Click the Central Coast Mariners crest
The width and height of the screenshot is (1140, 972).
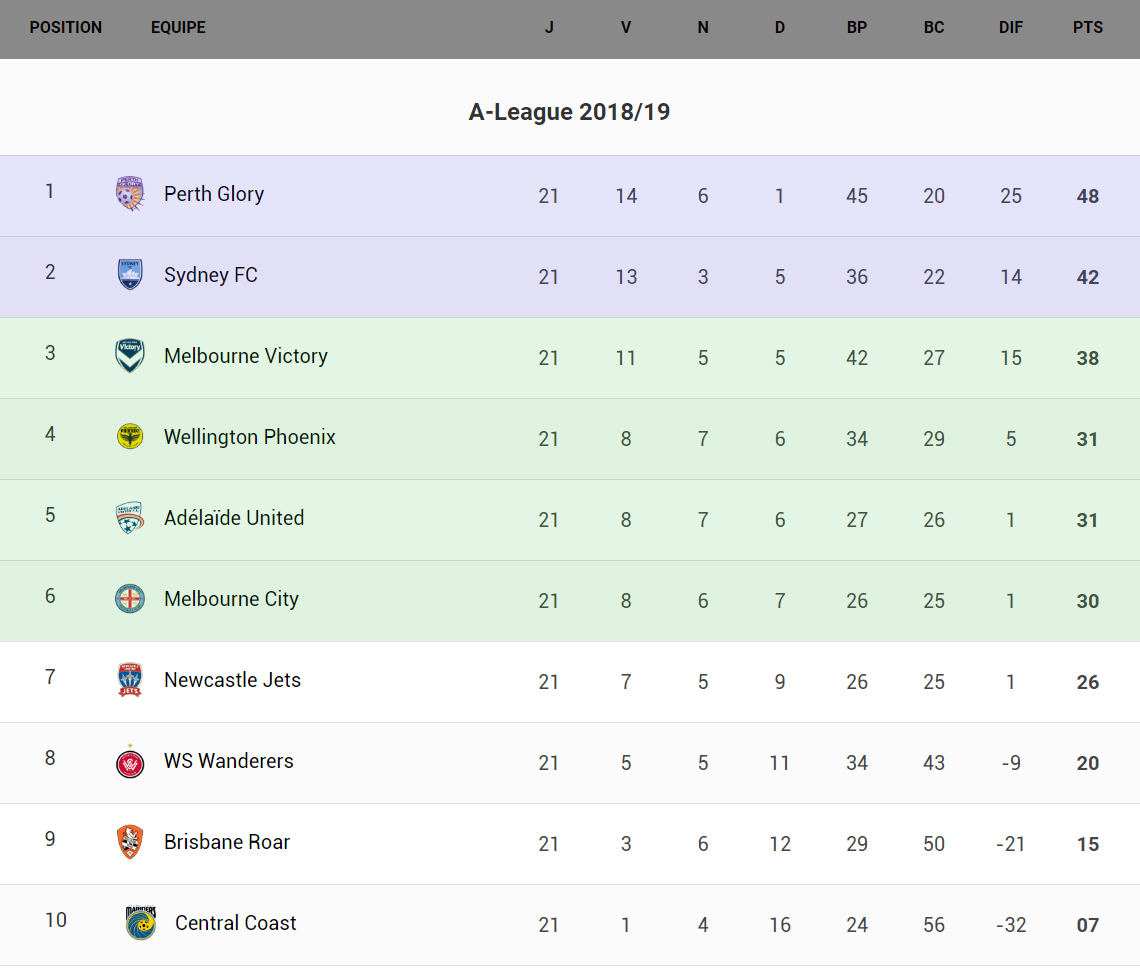pyautogui.click(x=141, y=923)
